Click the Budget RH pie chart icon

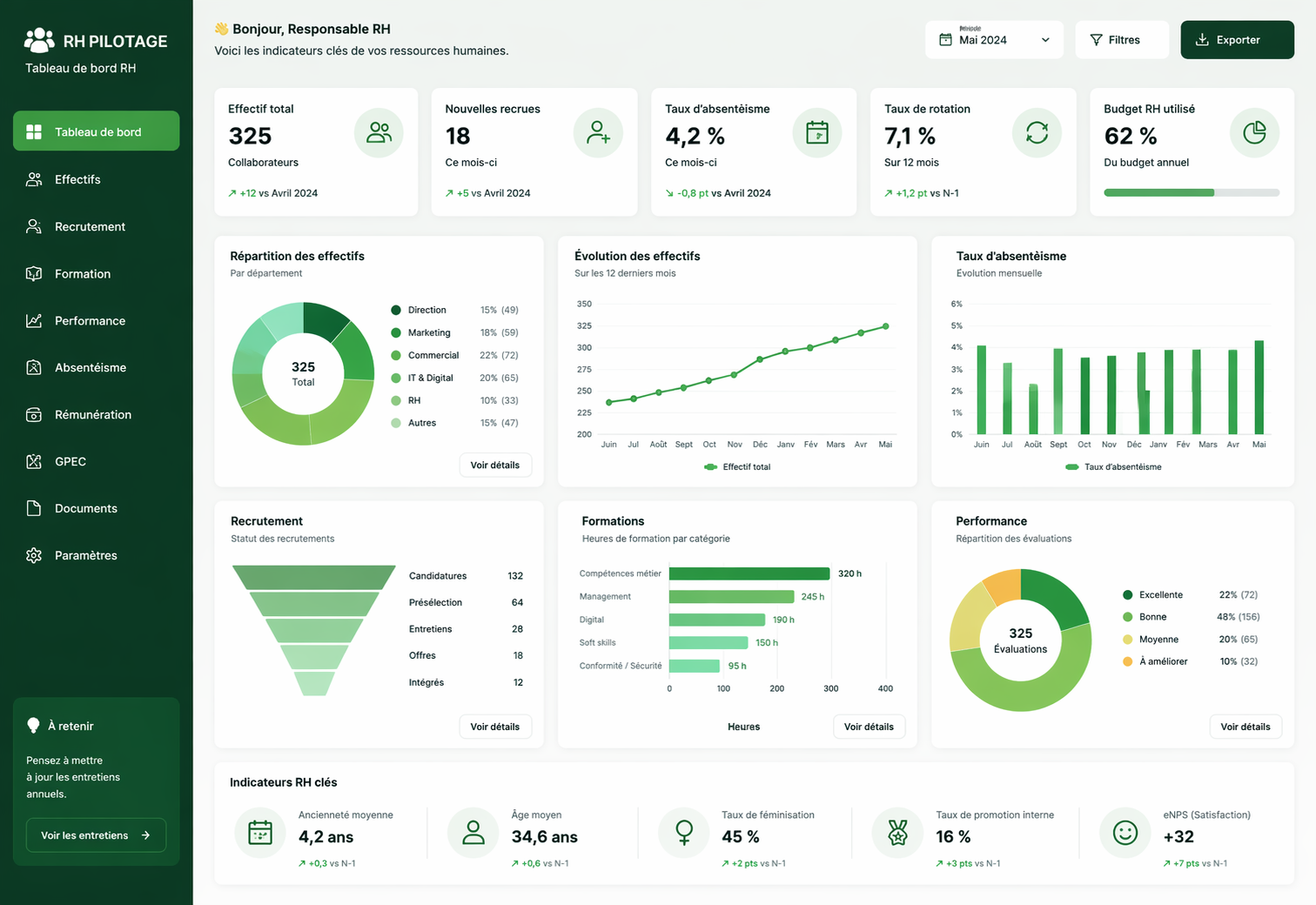pos(1254,132)
